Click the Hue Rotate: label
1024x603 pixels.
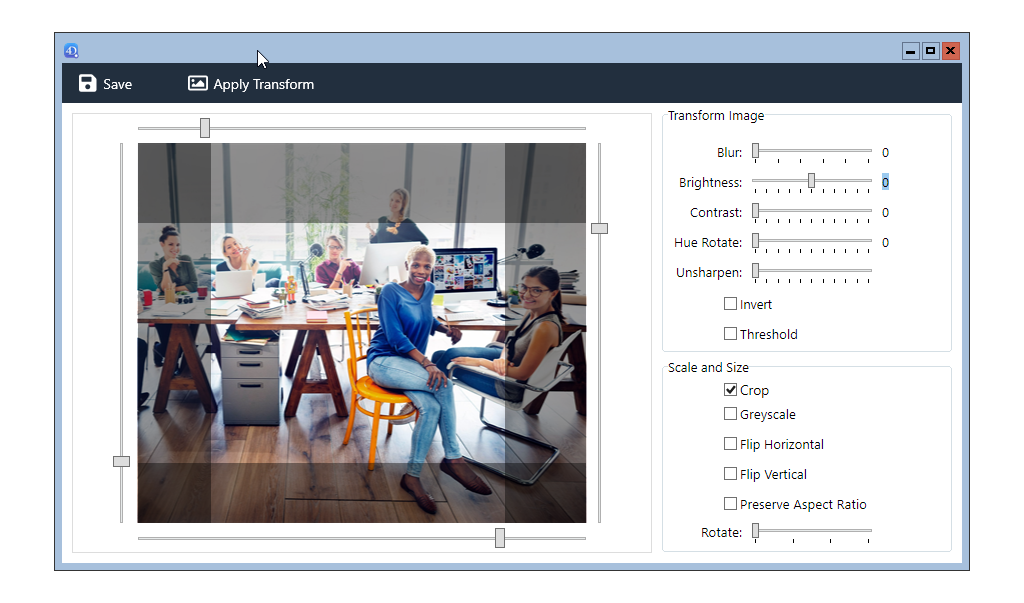coord(708,243)
